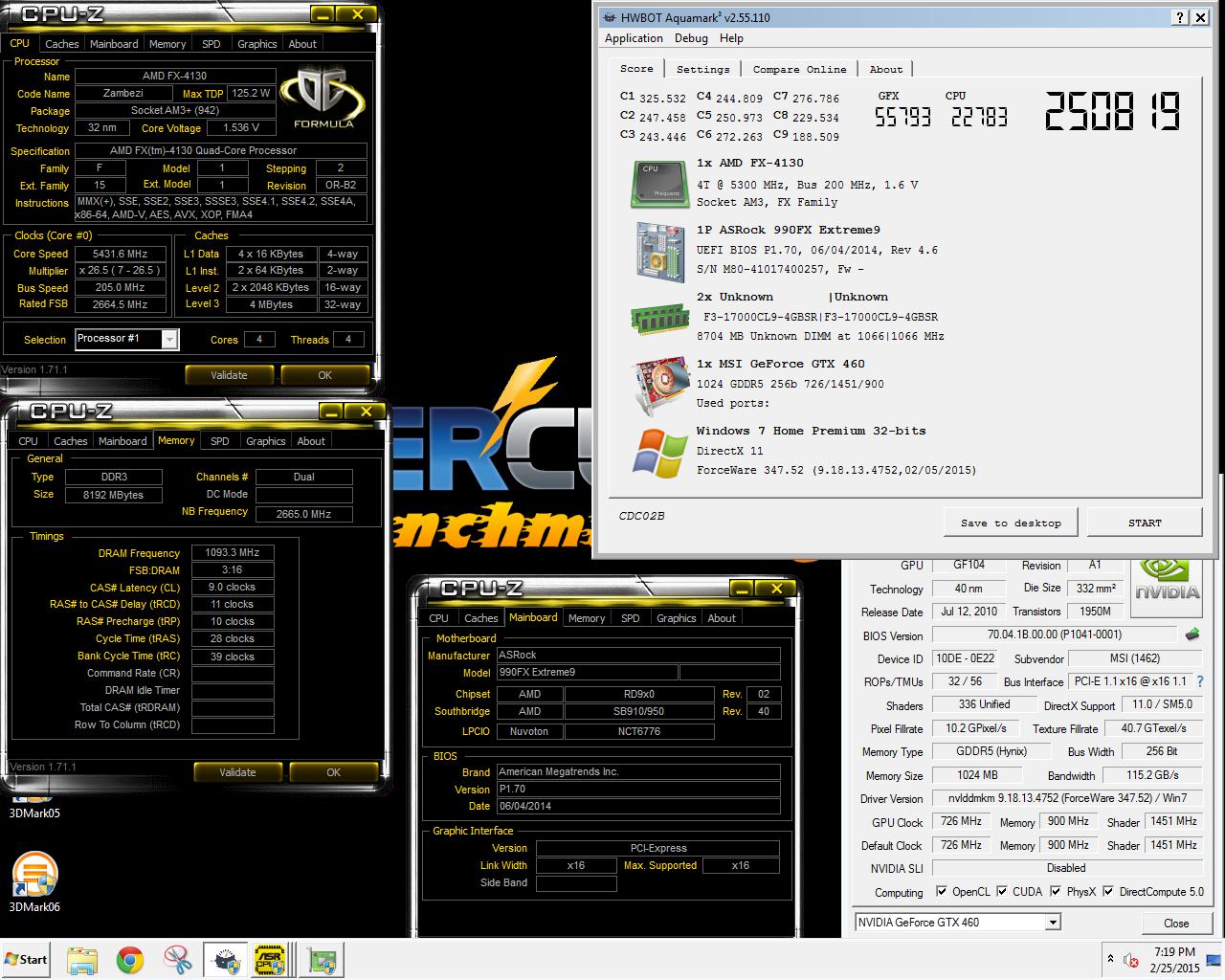Click the START button in Aquamark

tap(1145, 523)
